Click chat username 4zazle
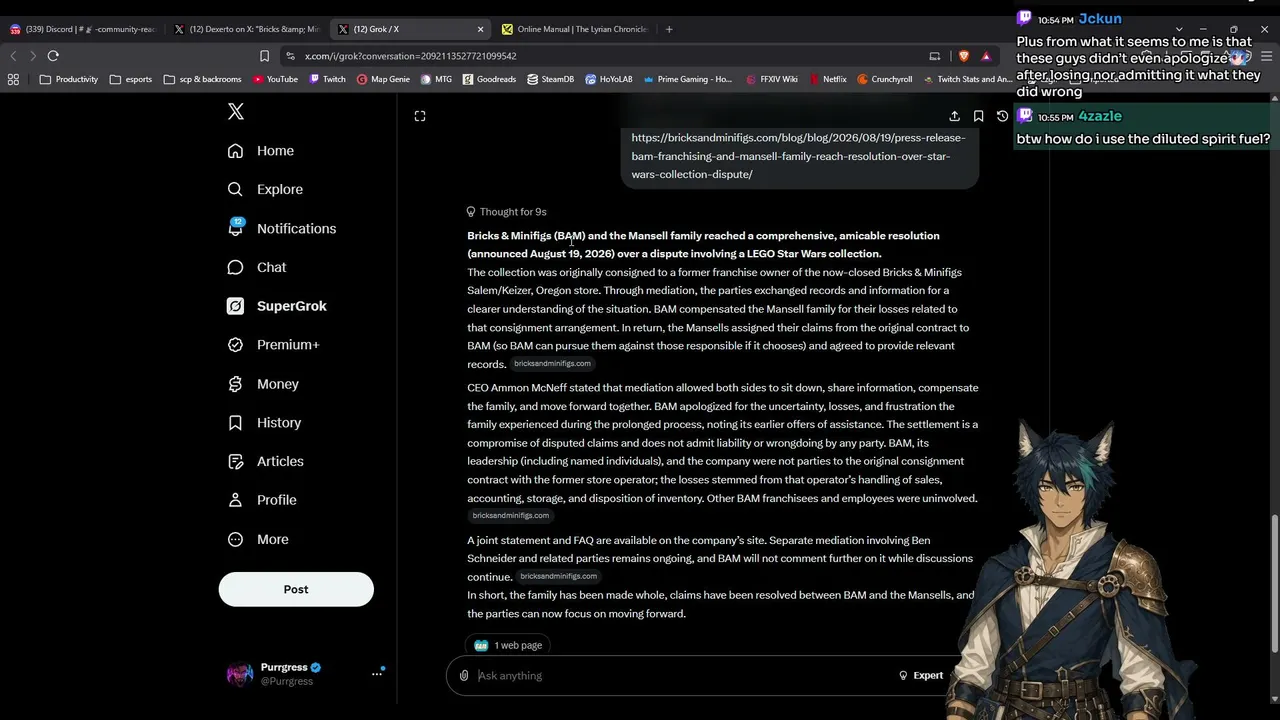 click(x=1100, y=117)
